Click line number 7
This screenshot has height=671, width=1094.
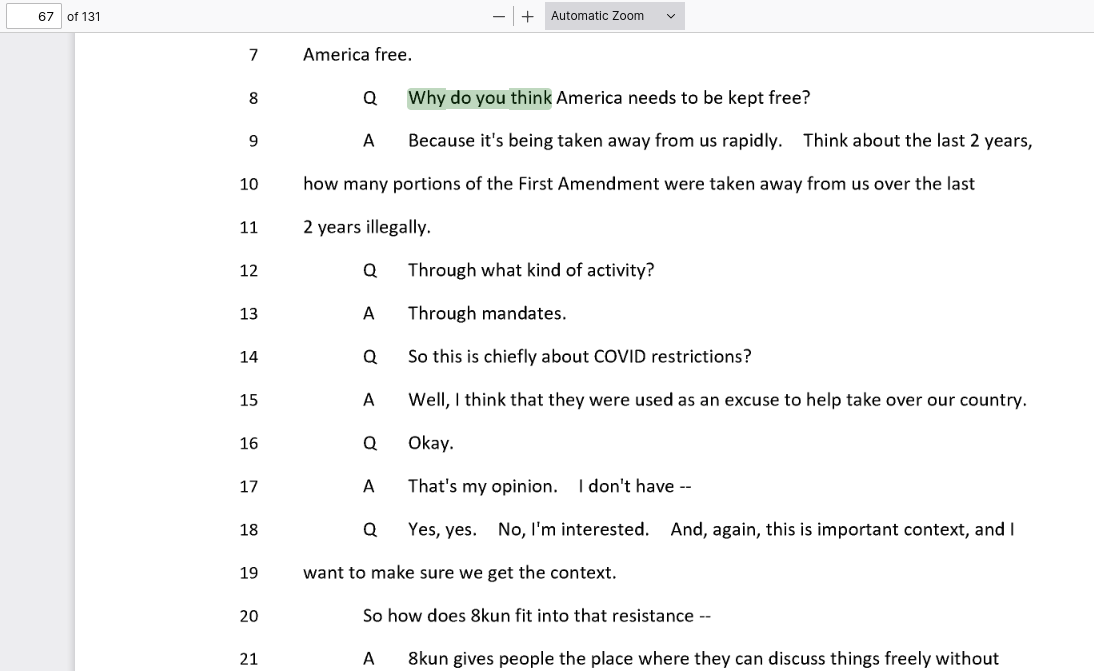pos(253,55)
